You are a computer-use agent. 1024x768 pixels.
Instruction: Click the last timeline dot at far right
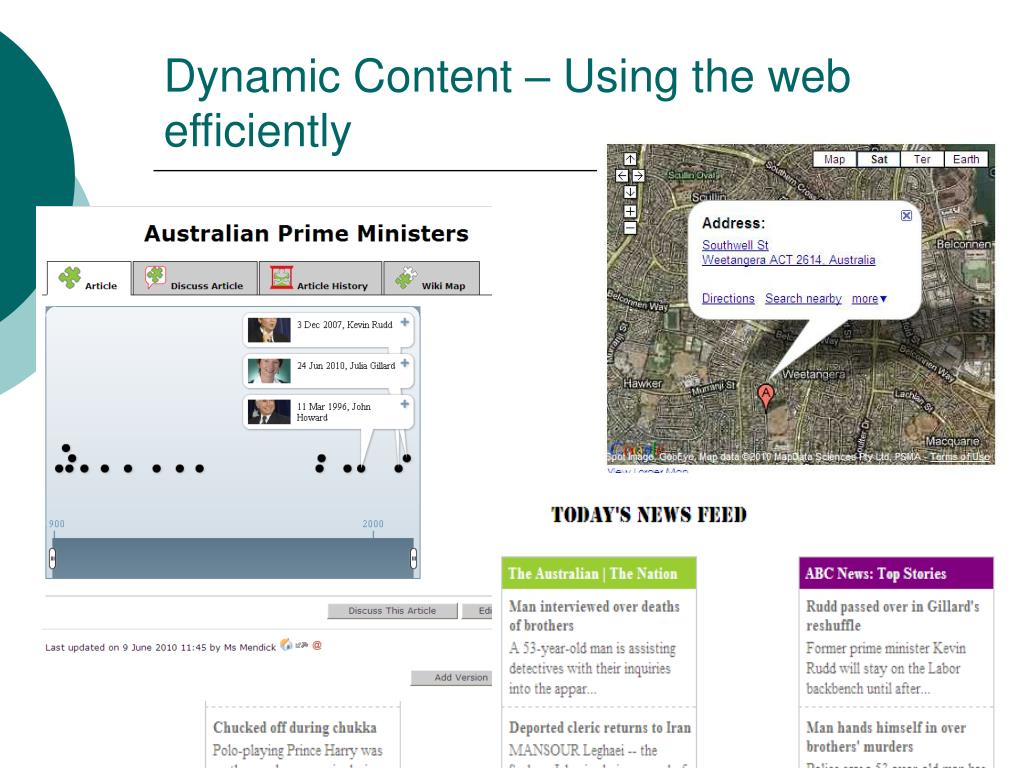407,458
